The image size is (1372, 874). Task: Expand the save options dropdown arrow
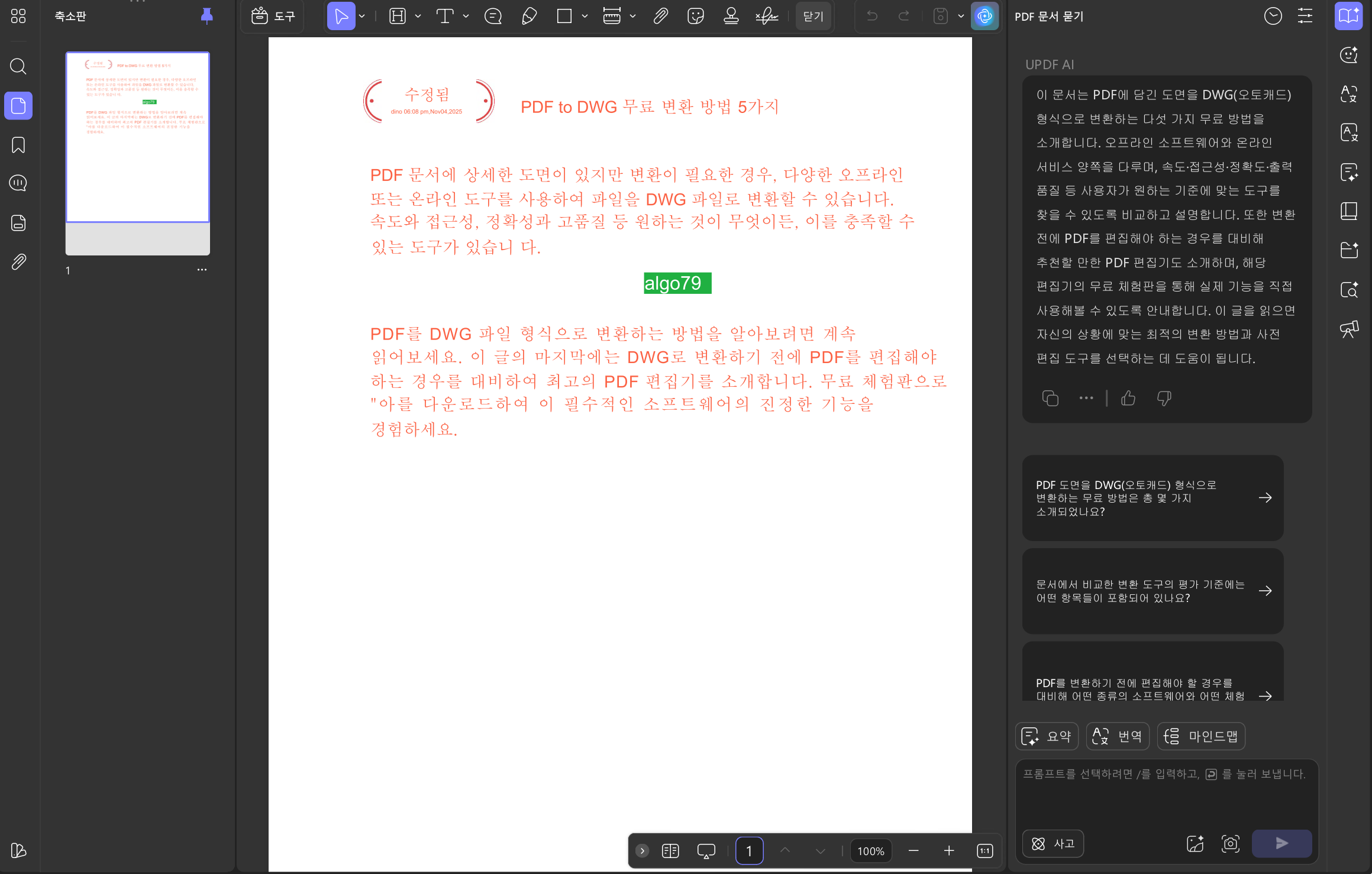click(961, 16)
